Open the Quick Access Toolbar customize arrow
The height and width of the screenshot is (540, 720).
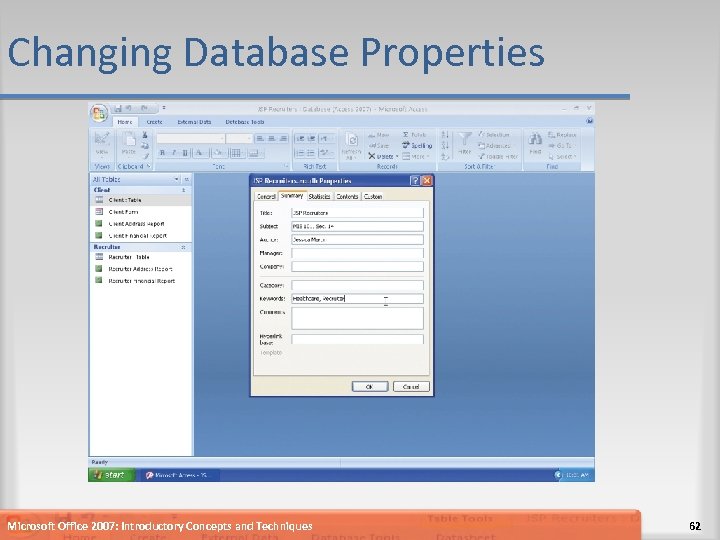click(x=164, y=108)
